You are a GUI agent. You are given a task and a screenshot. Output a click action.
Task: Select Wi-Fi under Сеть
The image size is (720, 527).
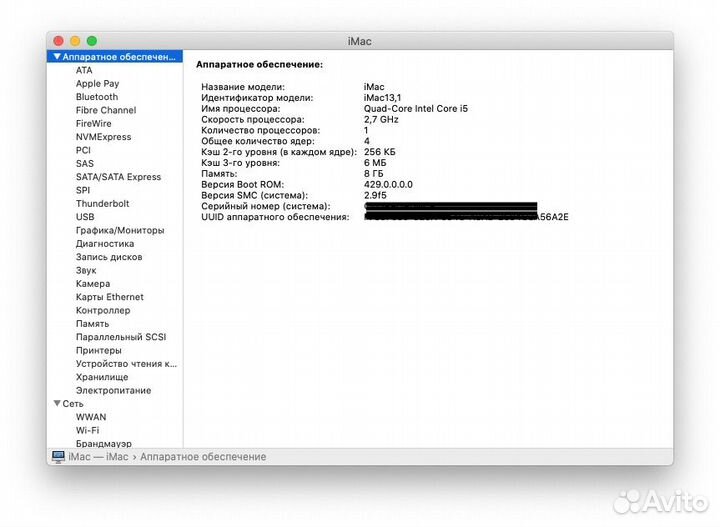[87, 430]
